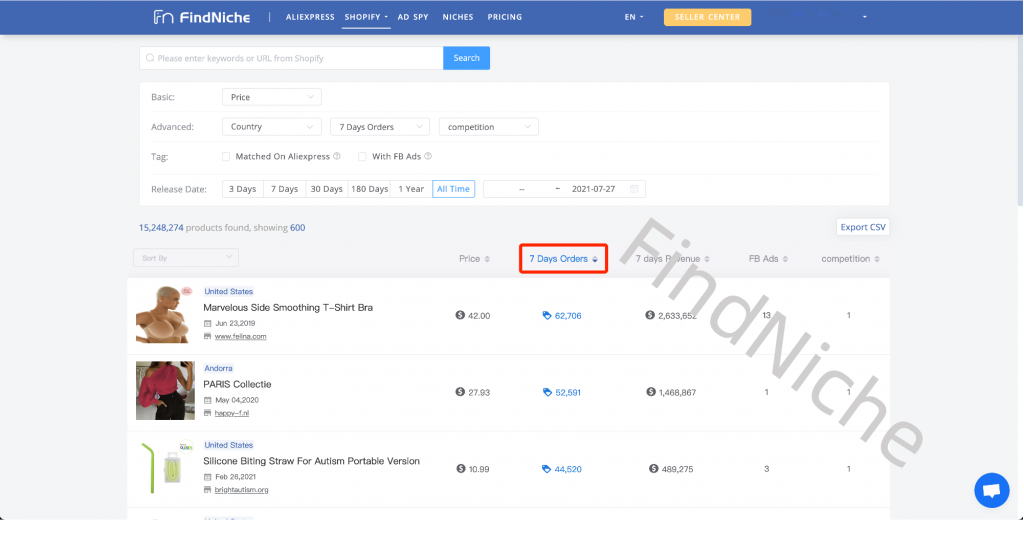The image size is (1024, 555).
Task: Click calendar icon beside Jun 23,2019
Action: click(207, 323)
